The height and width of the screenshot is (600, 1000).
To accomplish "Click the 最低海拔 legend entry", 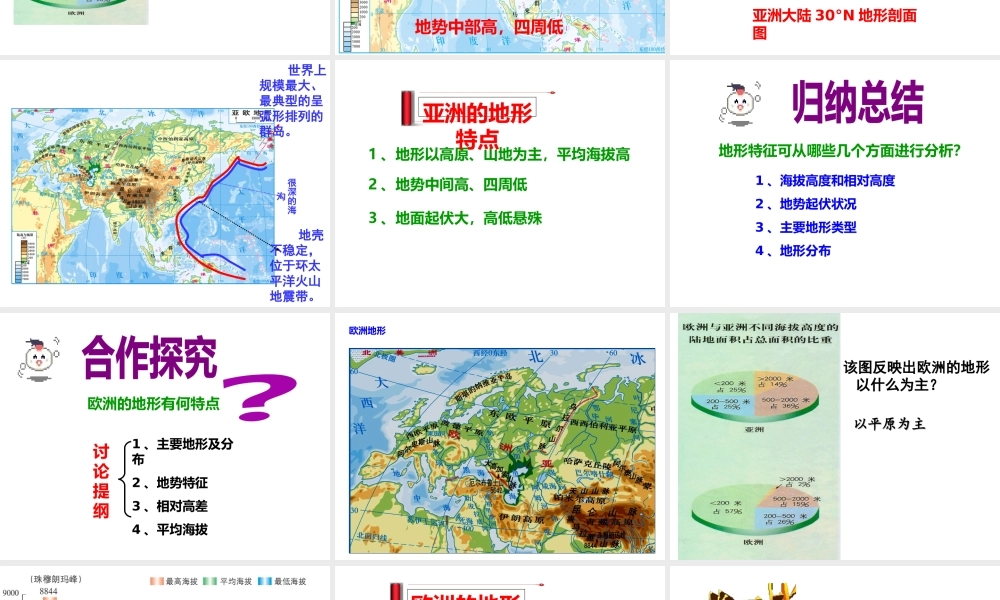I will coord(282,582).
